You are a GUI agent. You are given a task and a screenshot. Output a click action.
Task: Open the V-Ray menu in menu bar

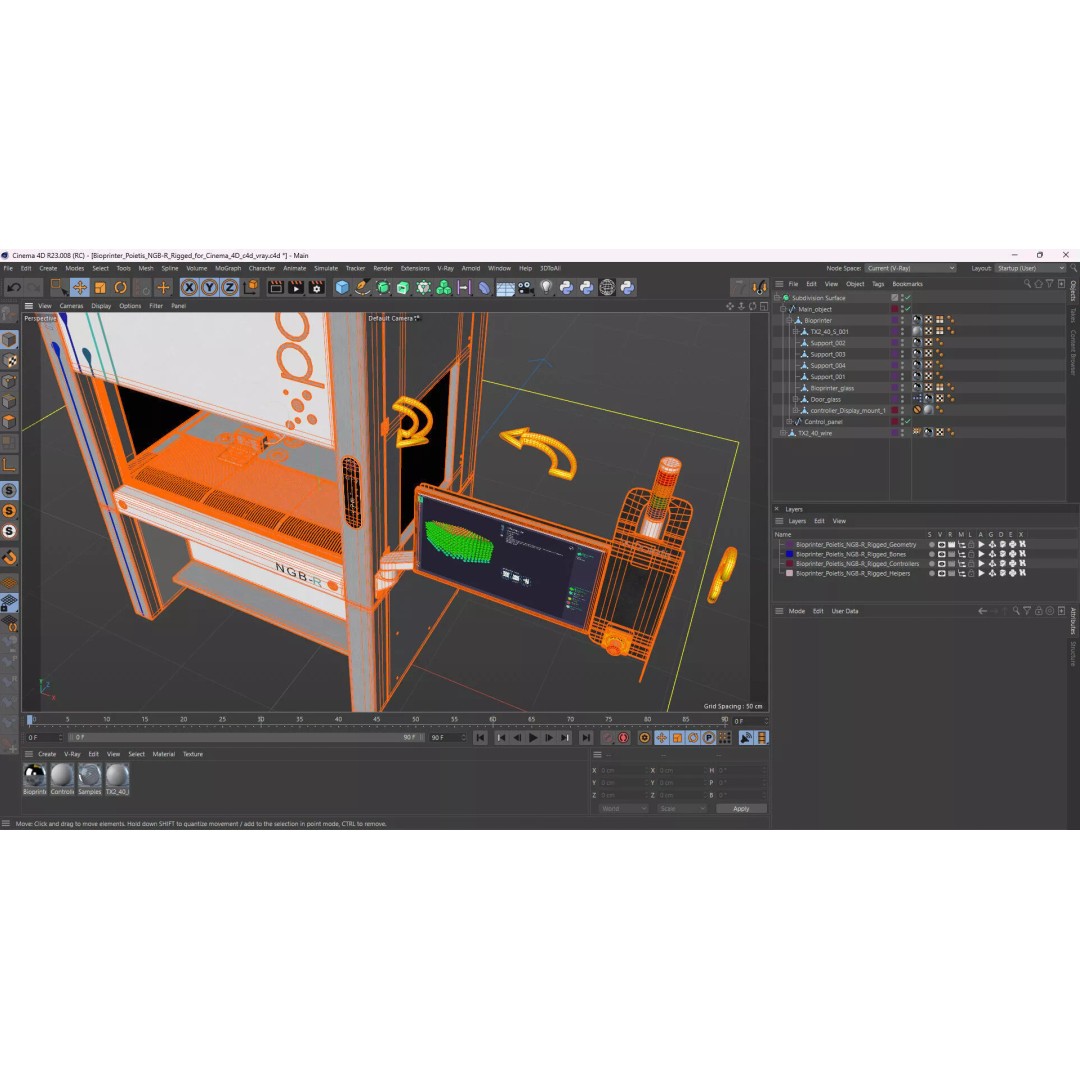point(446,269)
